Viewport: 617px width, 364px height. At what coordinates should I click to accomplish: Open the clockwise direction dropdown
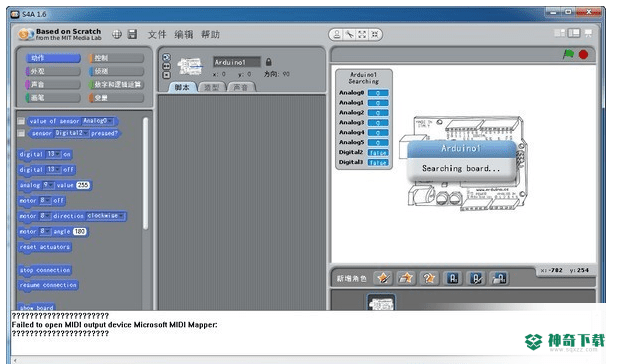pos(105,216)
